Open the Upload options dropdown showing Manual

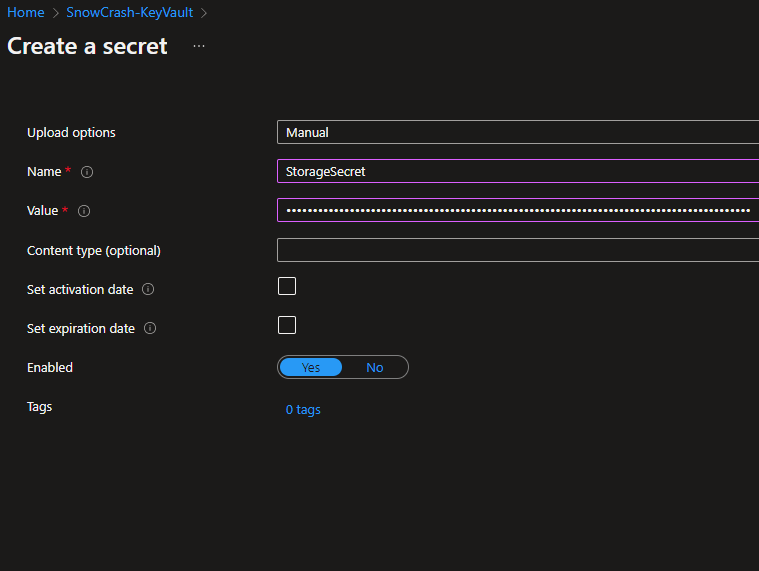point(517,132)
